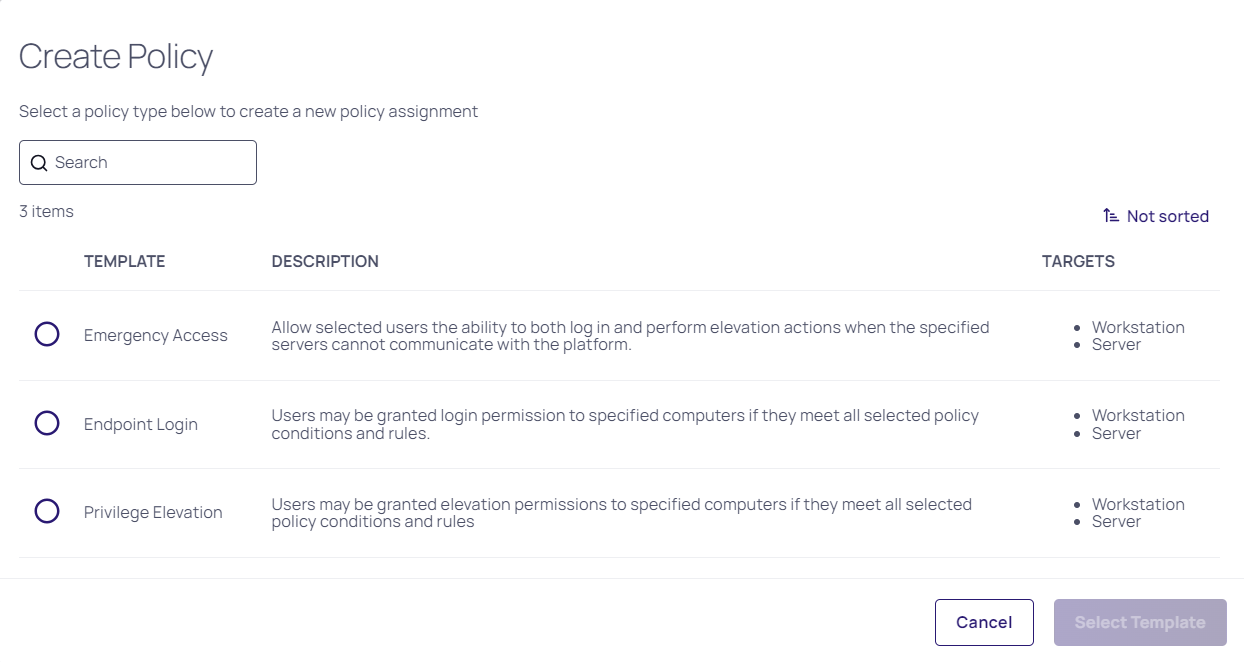The image size is (1244, 662).
Task: Click the sort arrows icon beside Not sorted
Action: point(1111,216)
